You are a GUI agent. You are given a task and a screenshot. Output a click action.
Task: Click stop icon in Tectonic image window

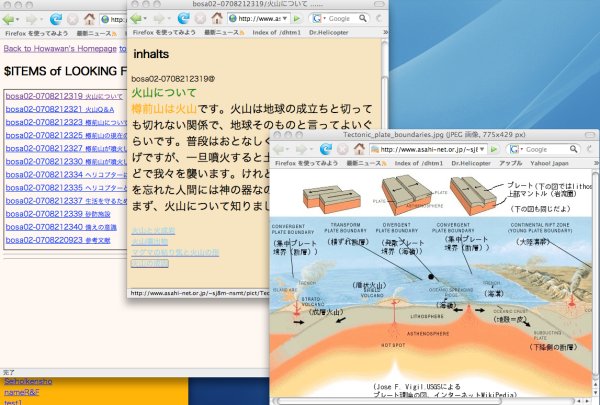tap(342, 149)
